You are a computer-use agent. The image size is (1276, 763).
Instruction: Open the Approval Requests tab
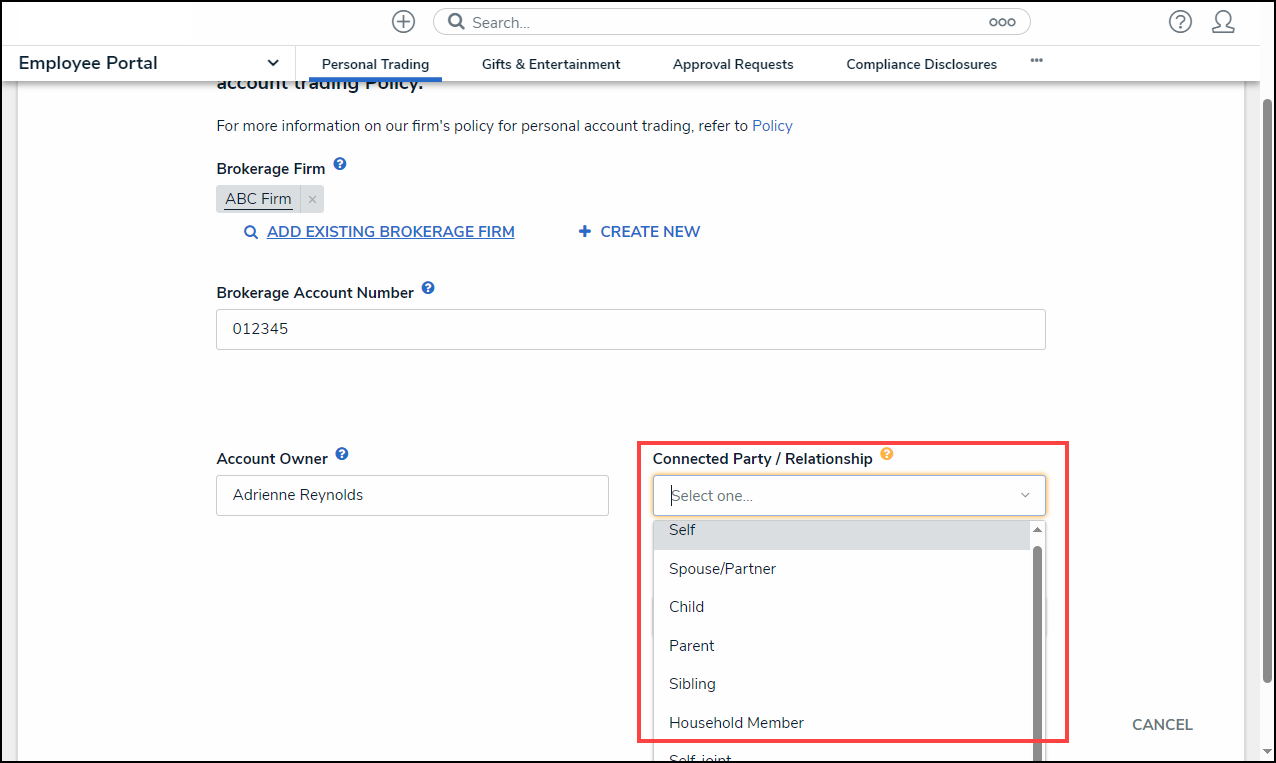click(733, 64)
